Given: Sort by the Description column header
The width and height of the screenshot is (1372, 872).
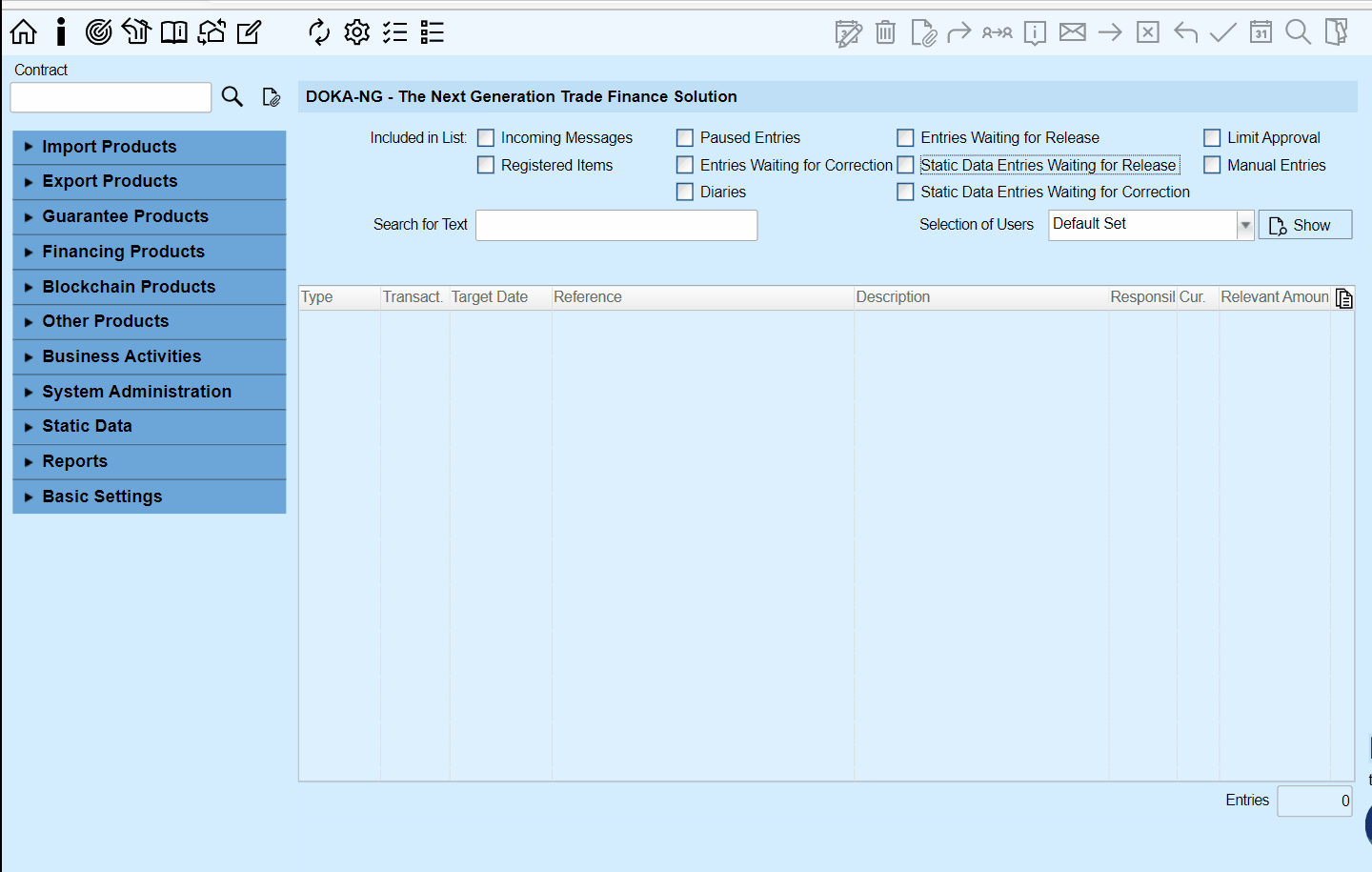Looking at the screenshot, I should (981, 297).
